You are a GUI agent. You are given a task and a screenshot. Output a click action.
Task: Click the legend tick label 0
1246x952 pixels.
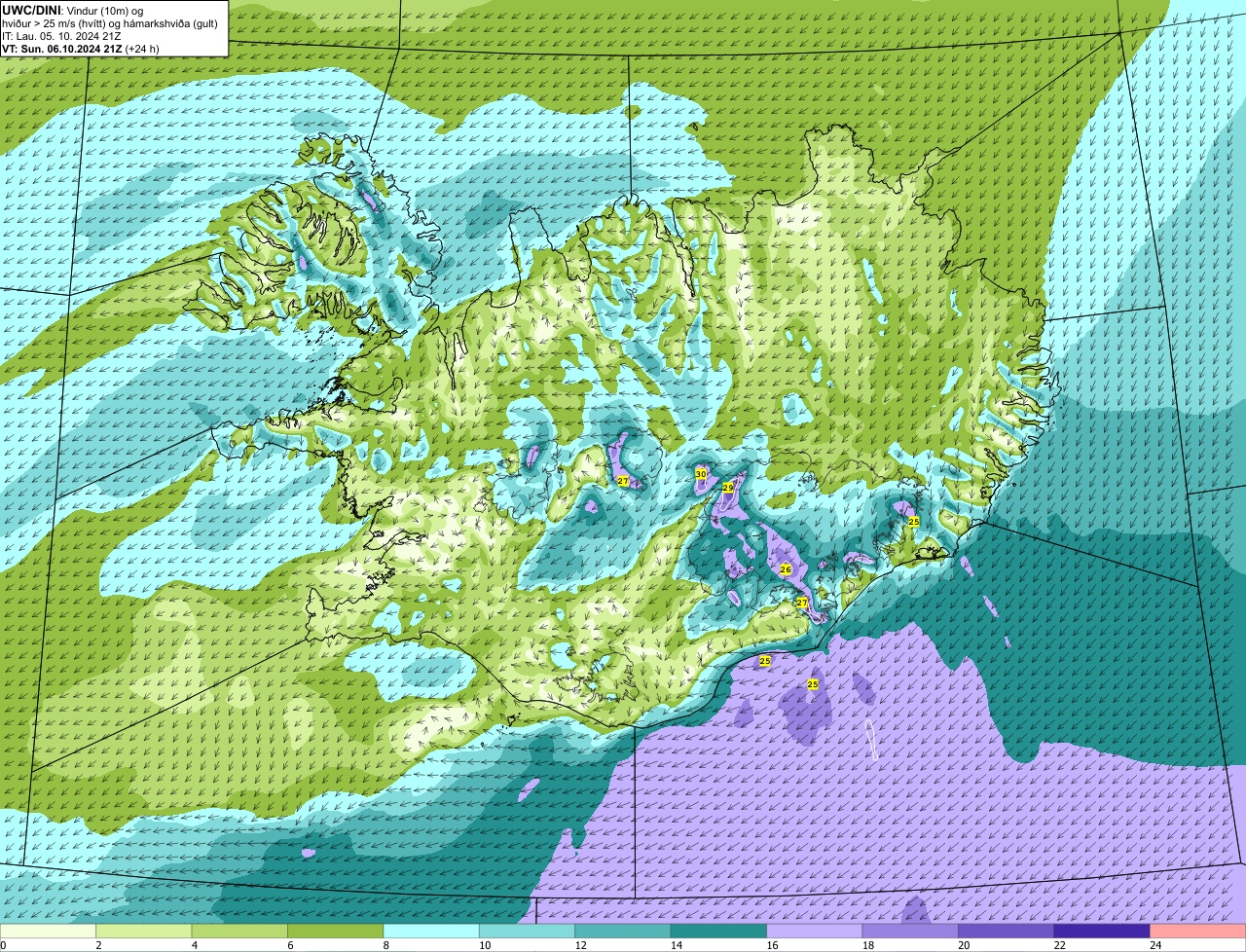[x=3, y=945]
